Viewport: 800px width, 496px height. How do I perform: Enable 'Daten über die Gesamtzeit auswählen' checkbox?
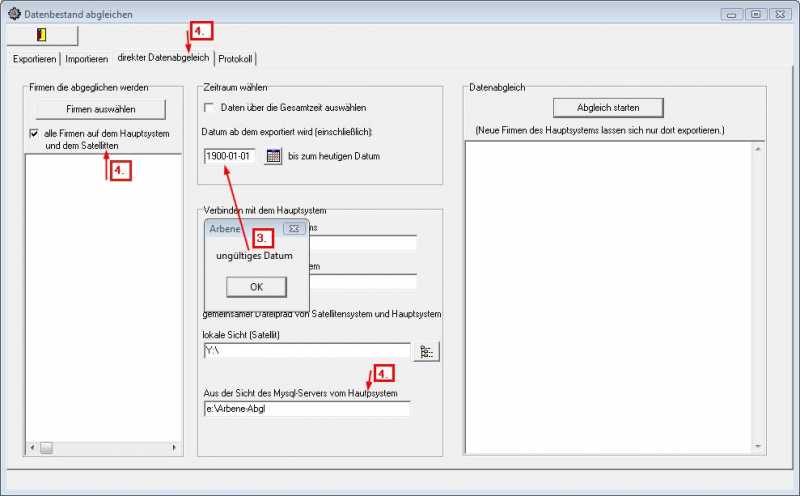coord(210,107)
